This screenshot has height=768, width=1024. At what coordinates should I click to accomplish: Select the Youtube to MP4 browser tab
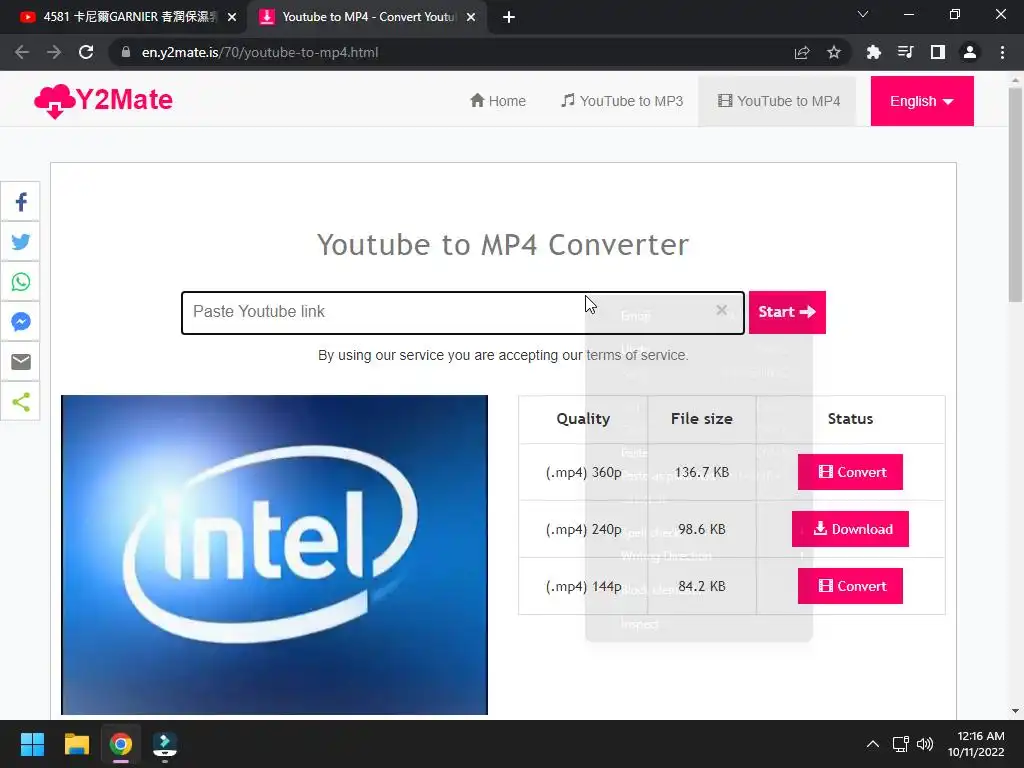tap(367, 17)
